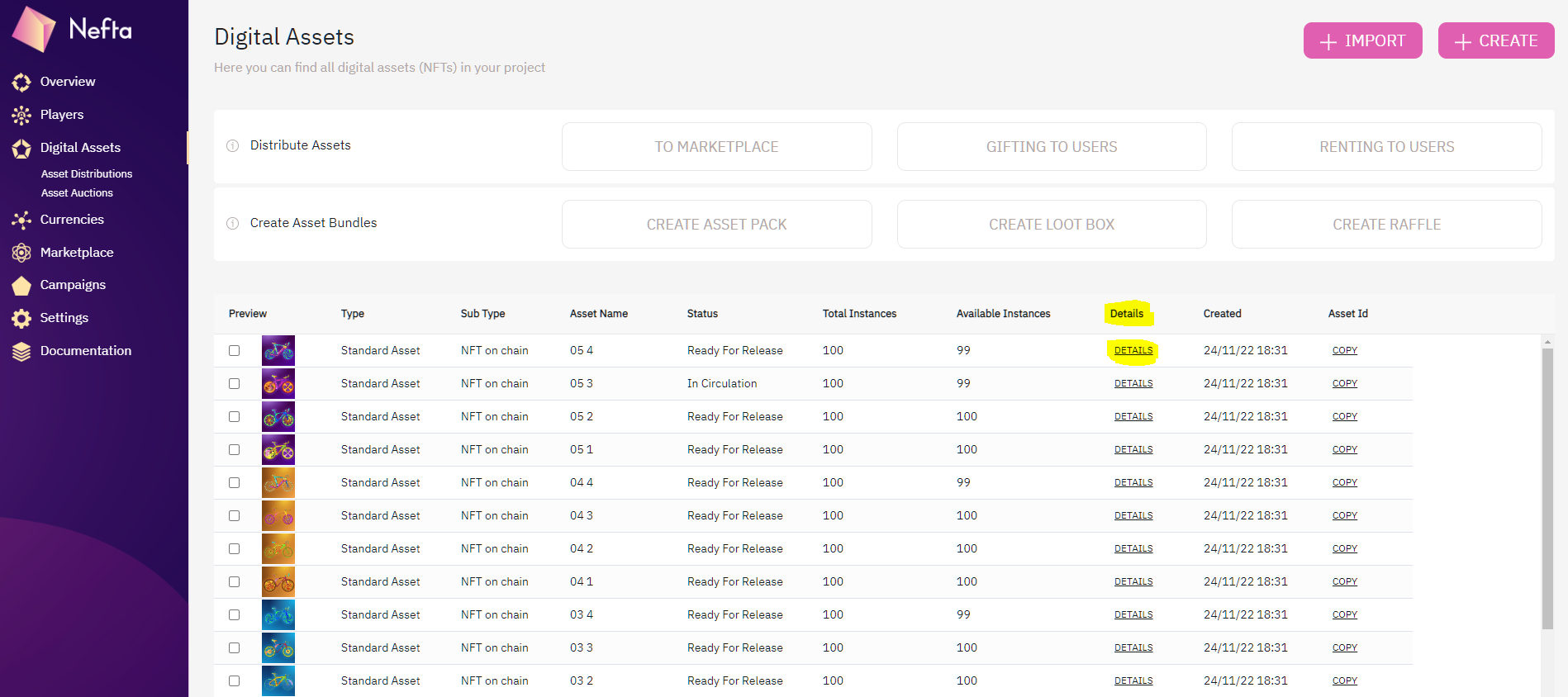The width and height of the screenshot is (1568, 697).
Task: Click thumbnail of asset 04 4
Action: (x=278, y=483)
